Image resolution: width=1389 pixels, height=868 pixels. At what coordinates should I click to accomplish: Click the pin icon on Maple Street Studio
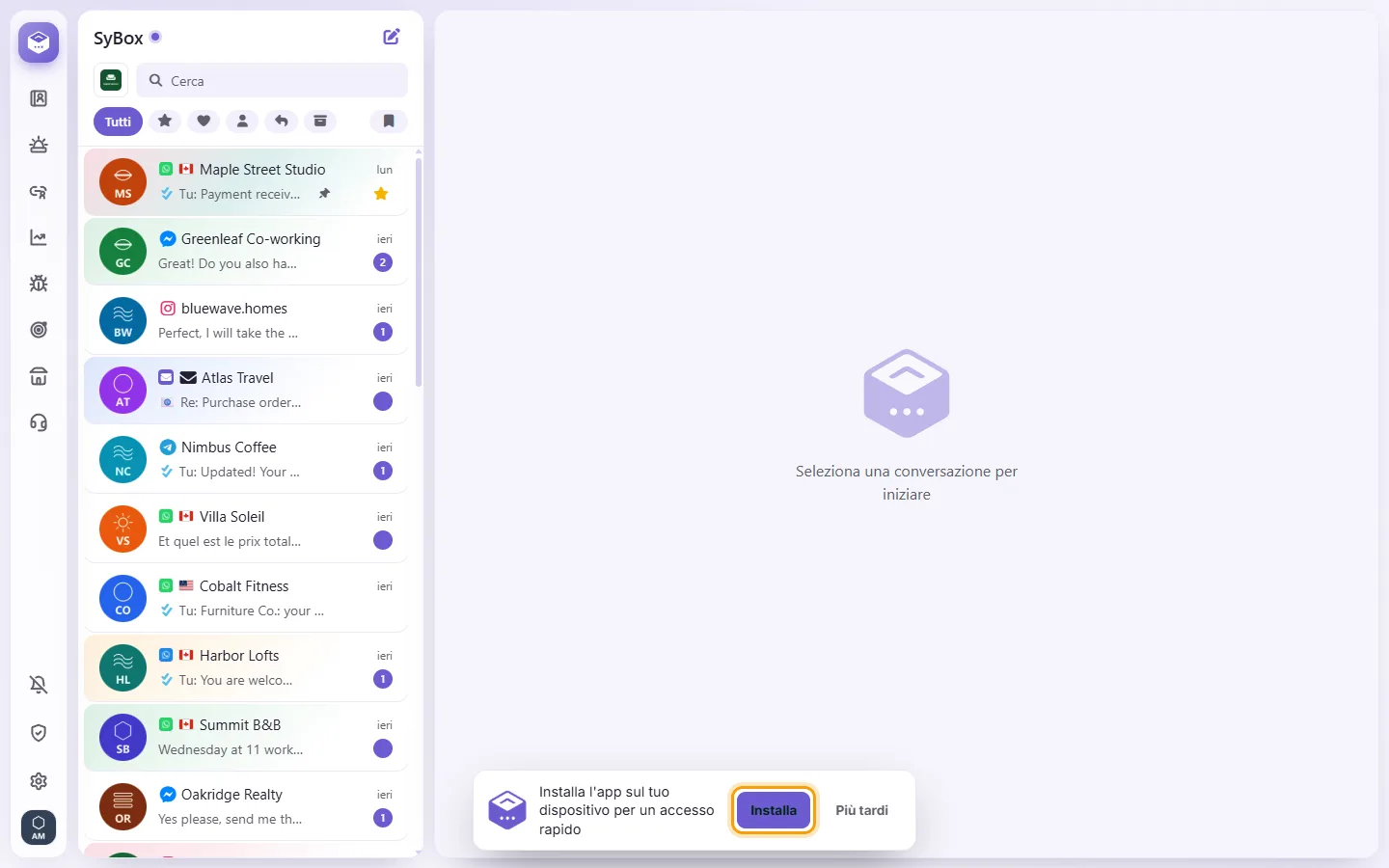tap(325, 194)
